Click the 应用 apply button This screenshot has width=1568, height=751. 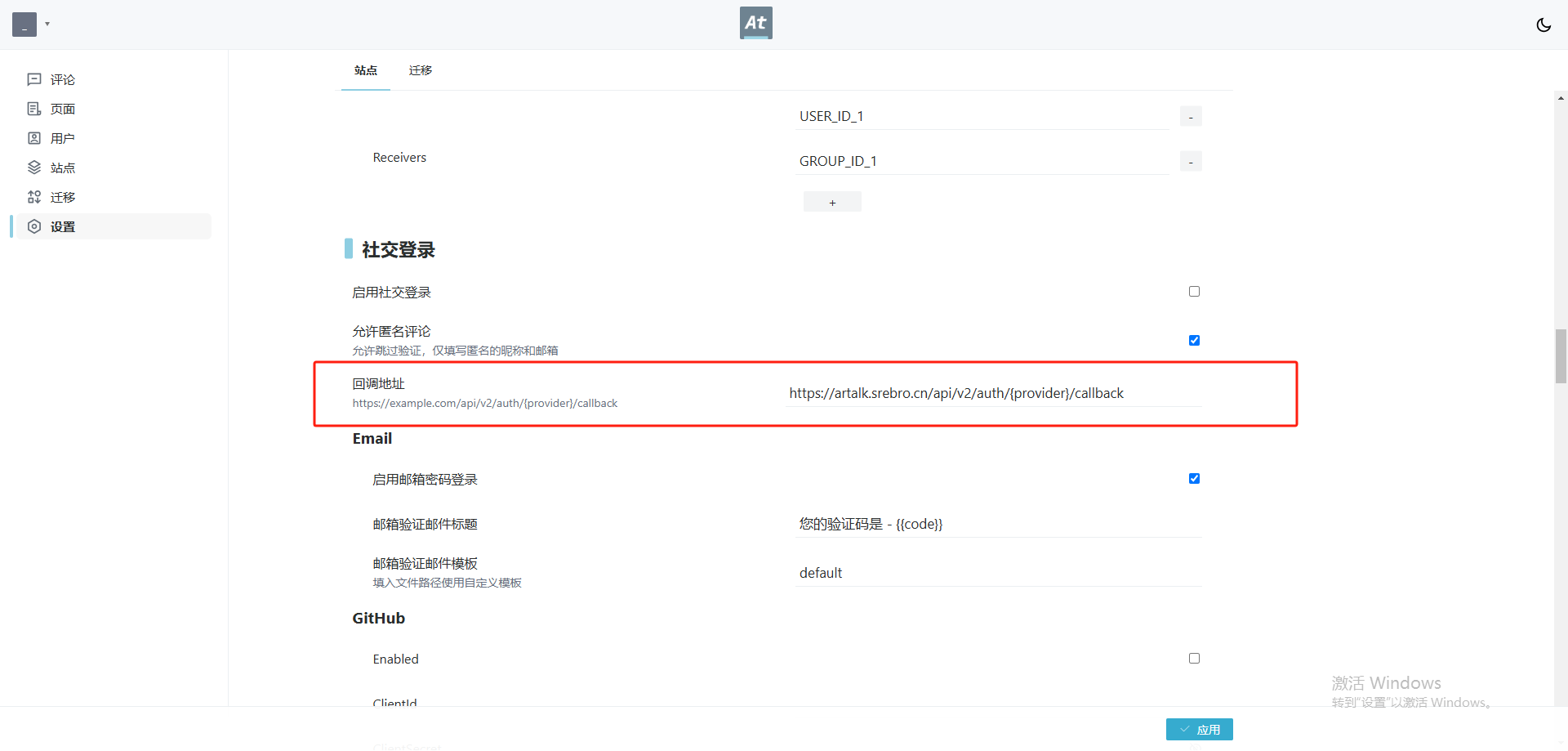tap(1199, 729)
